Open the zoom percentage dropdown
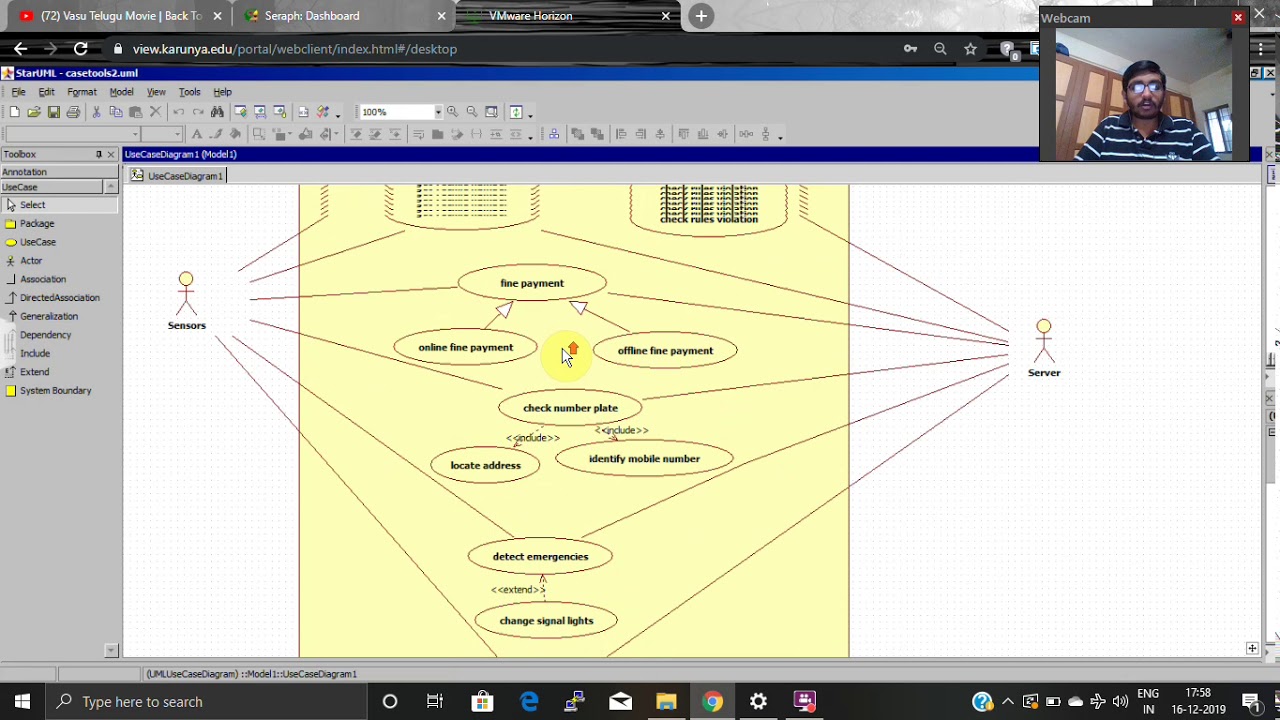Image resolution: width=1280 pixels, height=720 pixels. point(437,112)
